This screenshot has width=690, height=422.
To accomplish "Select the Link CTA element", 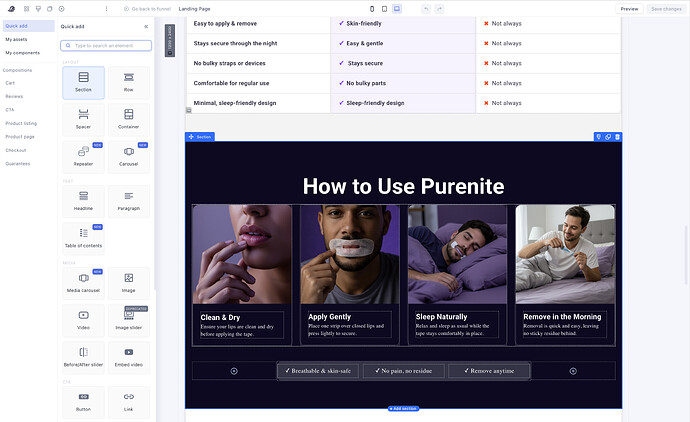I will coord(128,402).
